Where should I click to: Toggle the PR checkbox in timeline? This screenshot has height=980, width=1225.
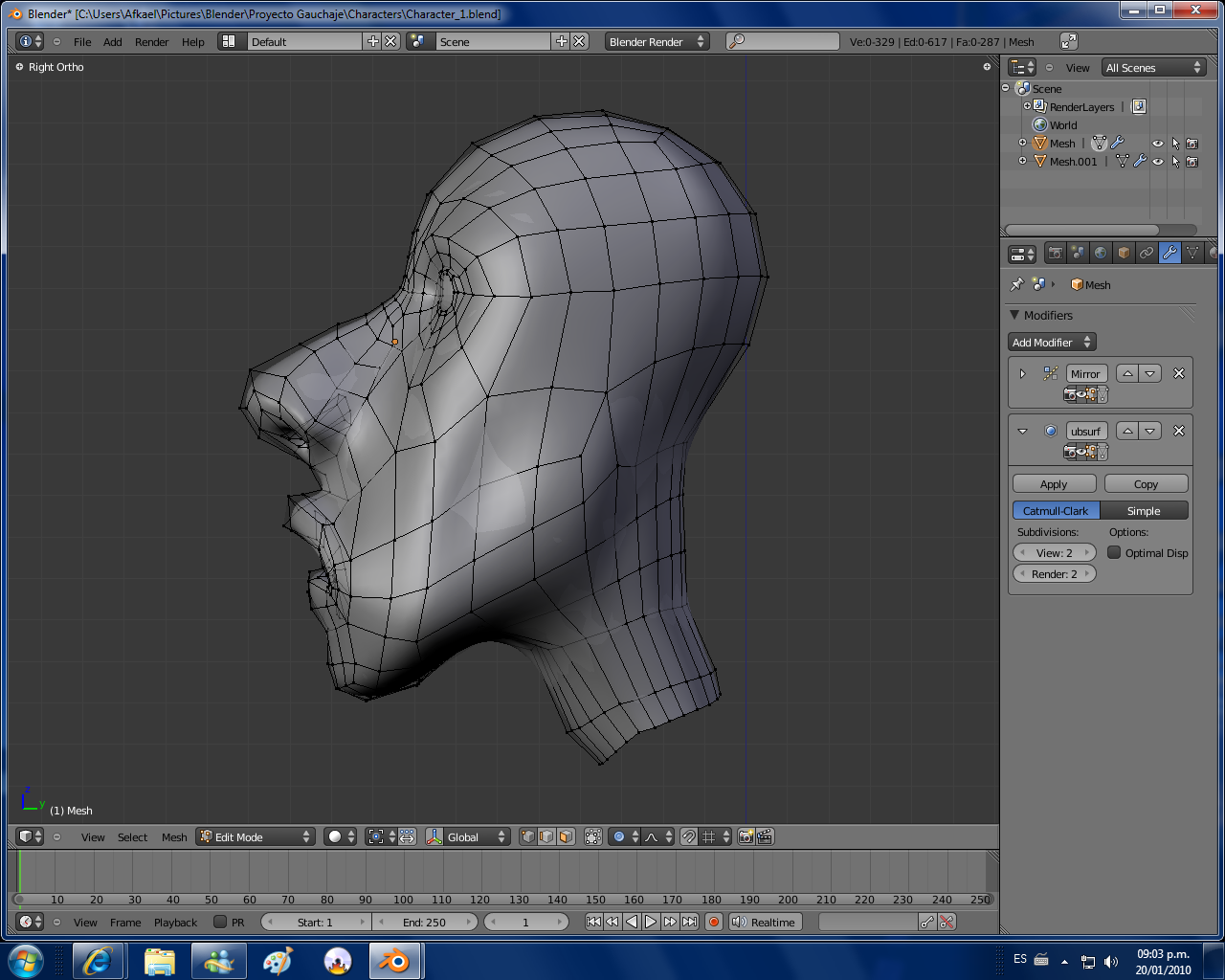220,923
